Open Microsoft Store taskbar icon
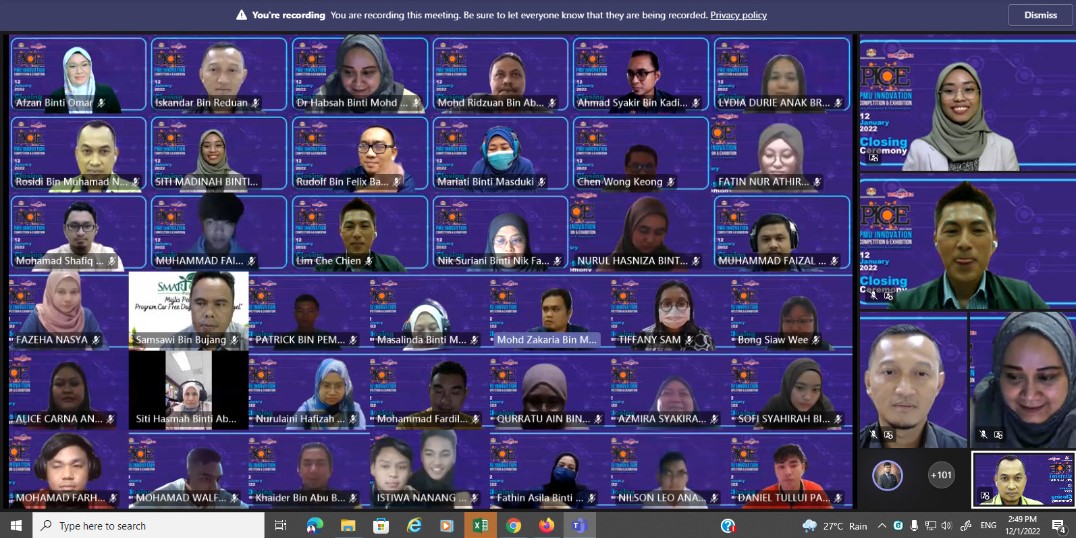Screen dimensions: 1076x538 click(x=381, y=525)
